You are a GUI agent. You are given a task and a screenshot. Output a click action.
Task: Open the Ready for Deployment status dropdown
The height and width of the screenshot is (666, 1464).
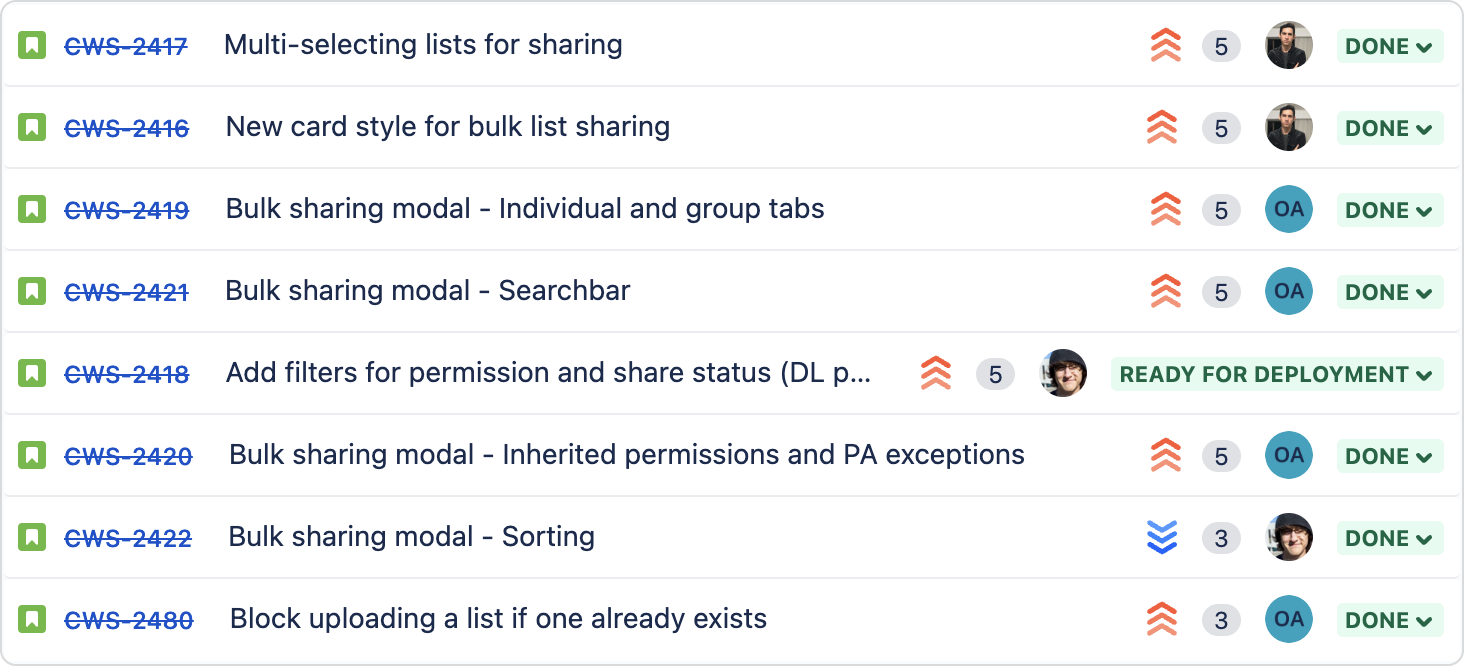(1277, 374)
